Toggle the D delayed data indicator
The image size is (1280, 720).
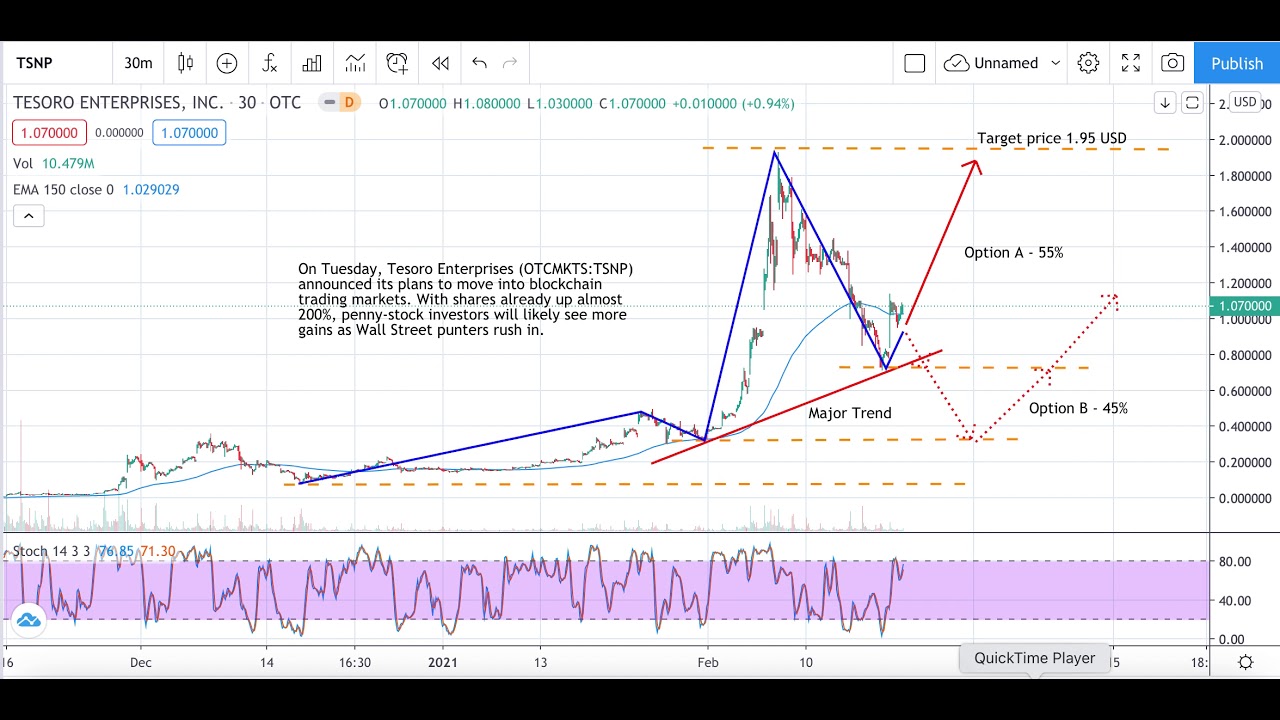(x=349, y=102)
